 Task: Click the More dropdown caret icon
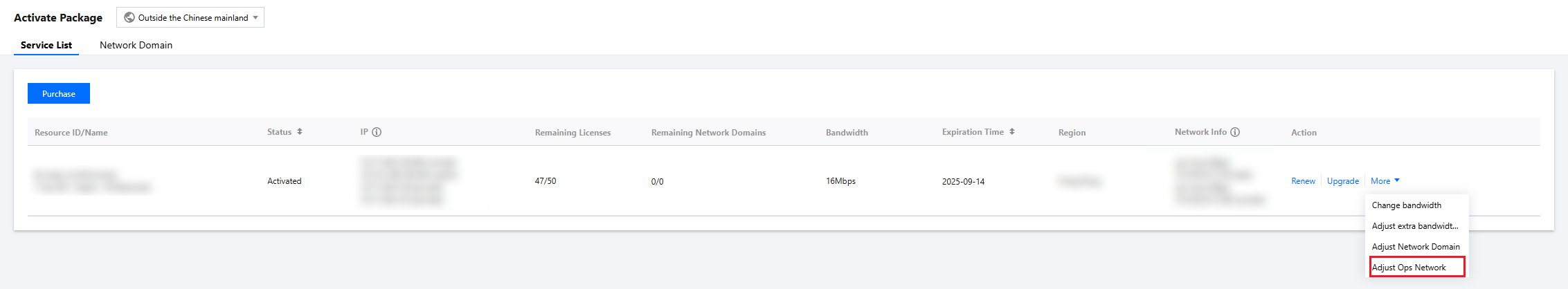tap(1397, 180)
